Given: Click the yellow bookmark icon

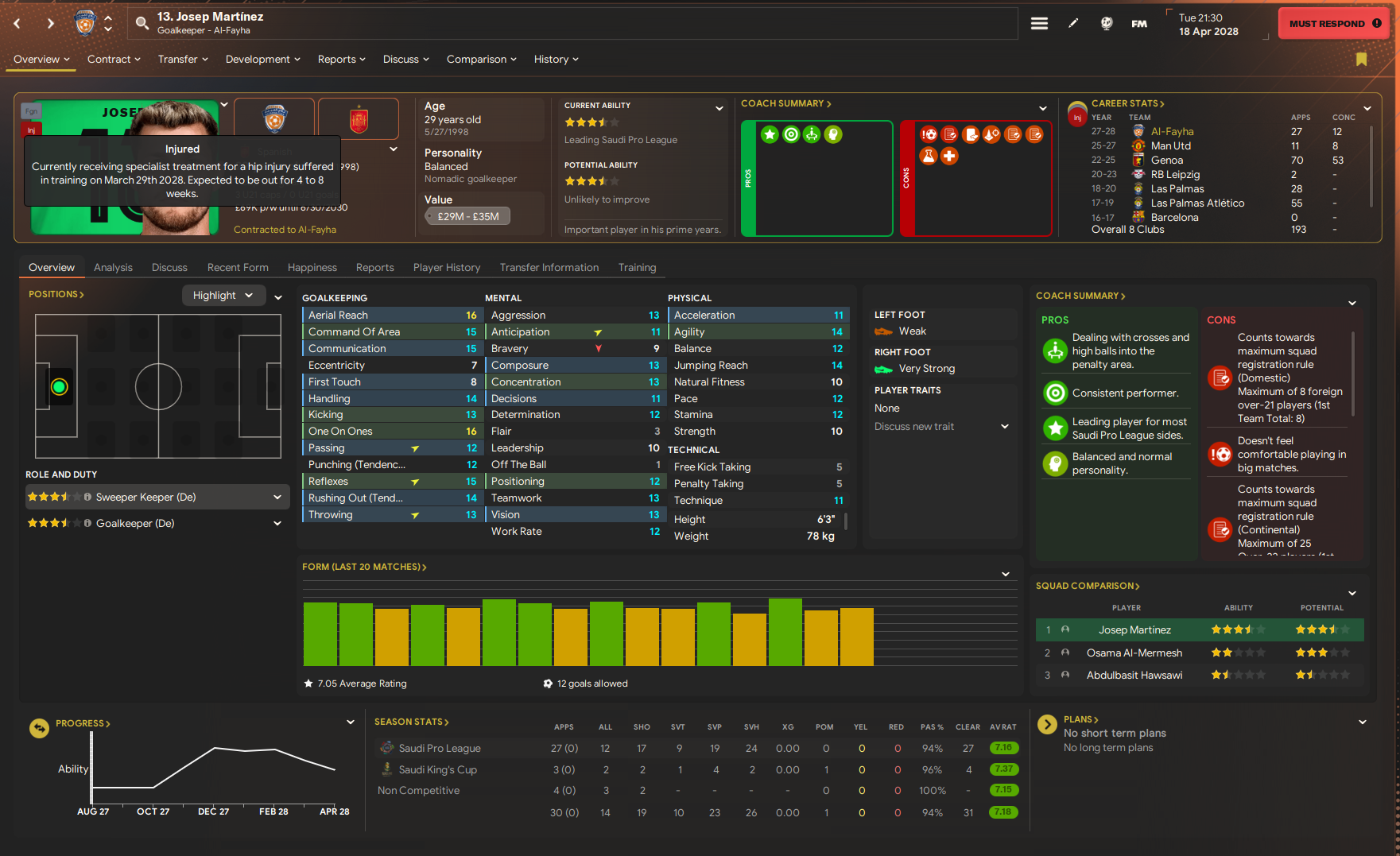Looking at the screenshot, I should 1361,60.
